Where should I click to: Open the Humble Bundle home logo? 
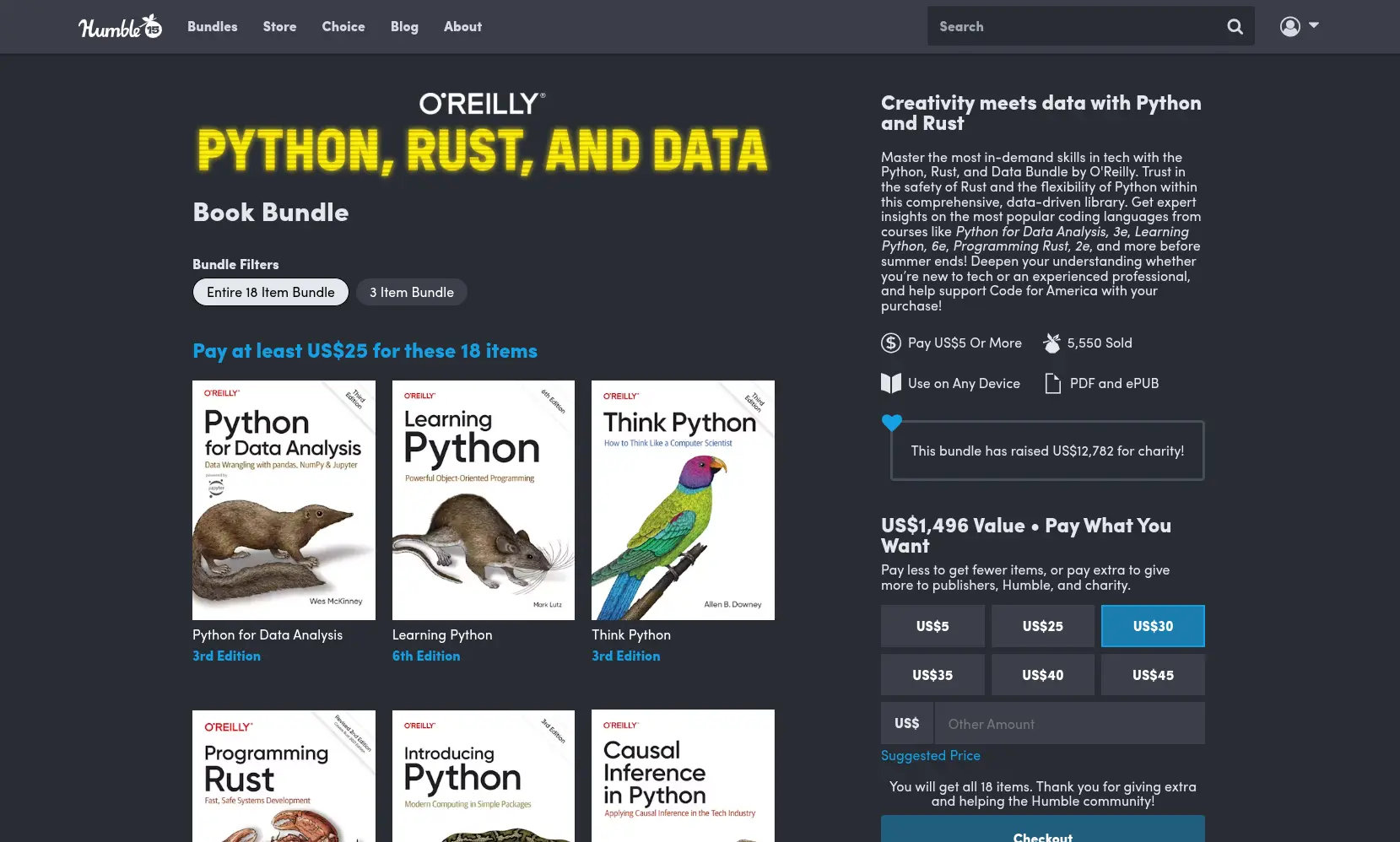[120, 27]
